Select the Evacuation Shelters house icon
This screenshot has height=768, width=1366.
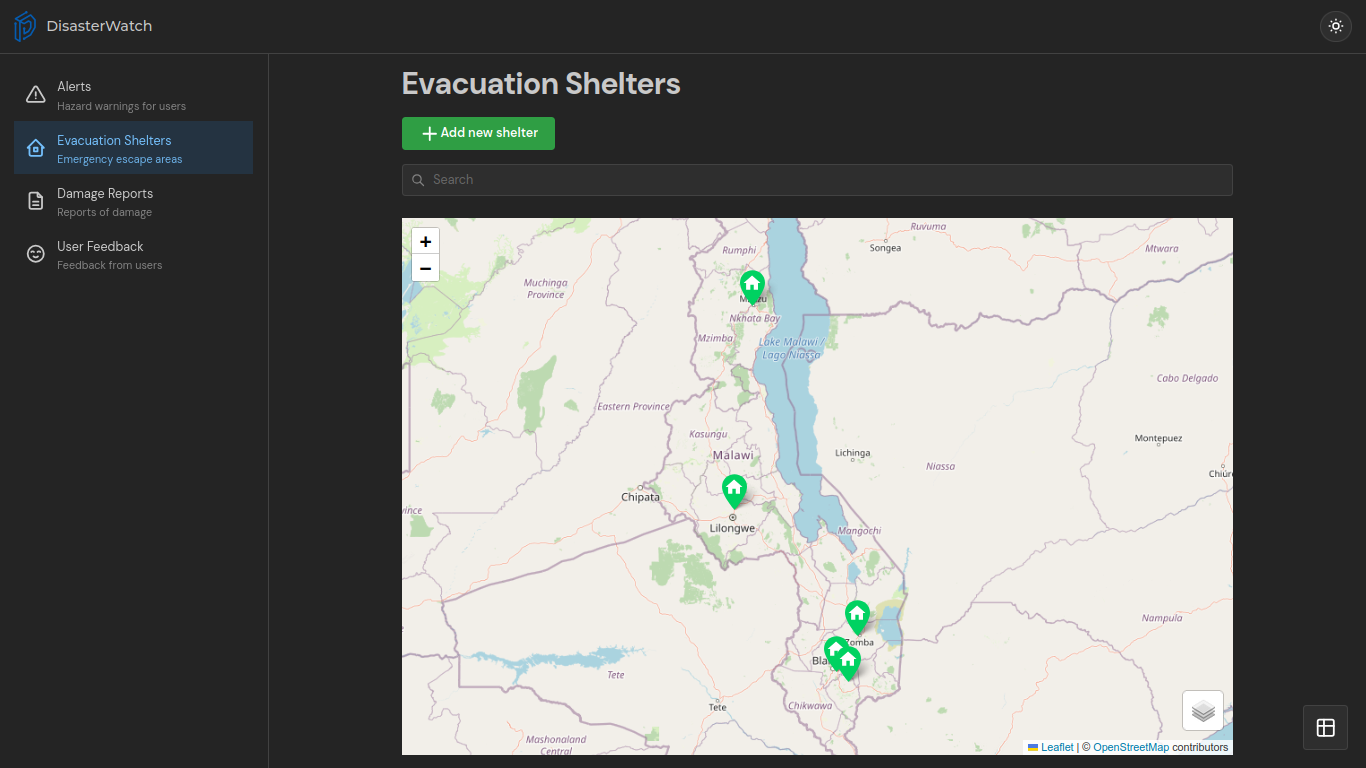[36, 148]
